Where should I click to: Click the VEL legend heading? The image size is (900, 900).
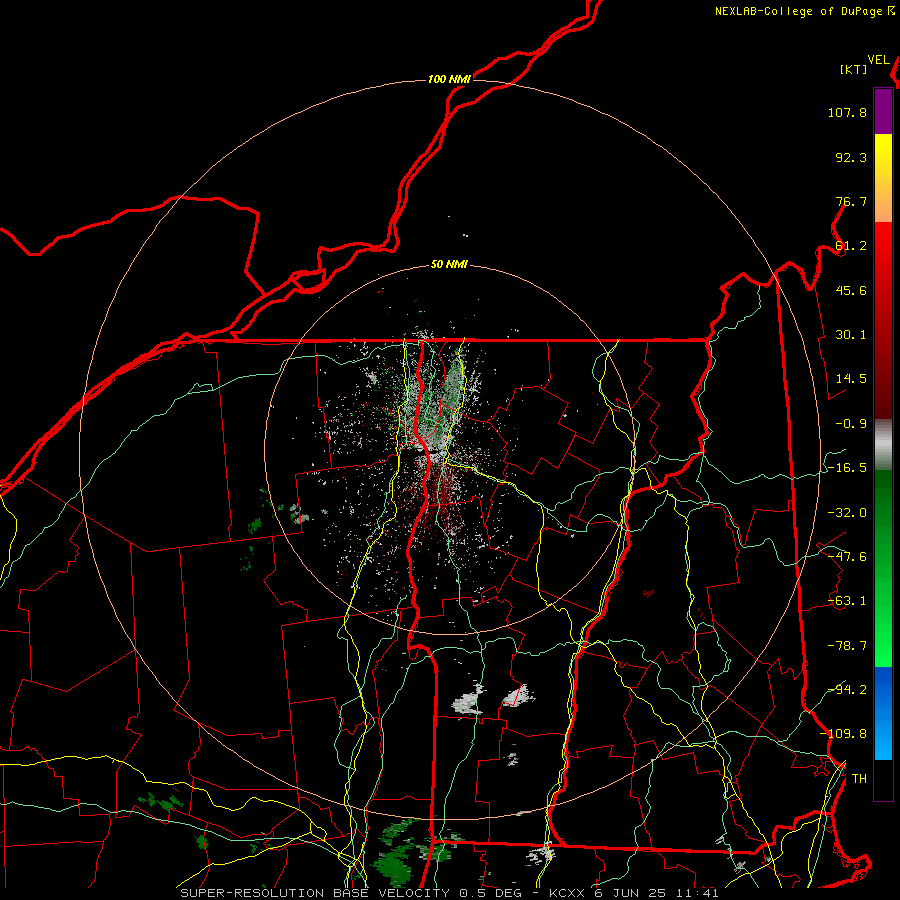coord(878,60)
